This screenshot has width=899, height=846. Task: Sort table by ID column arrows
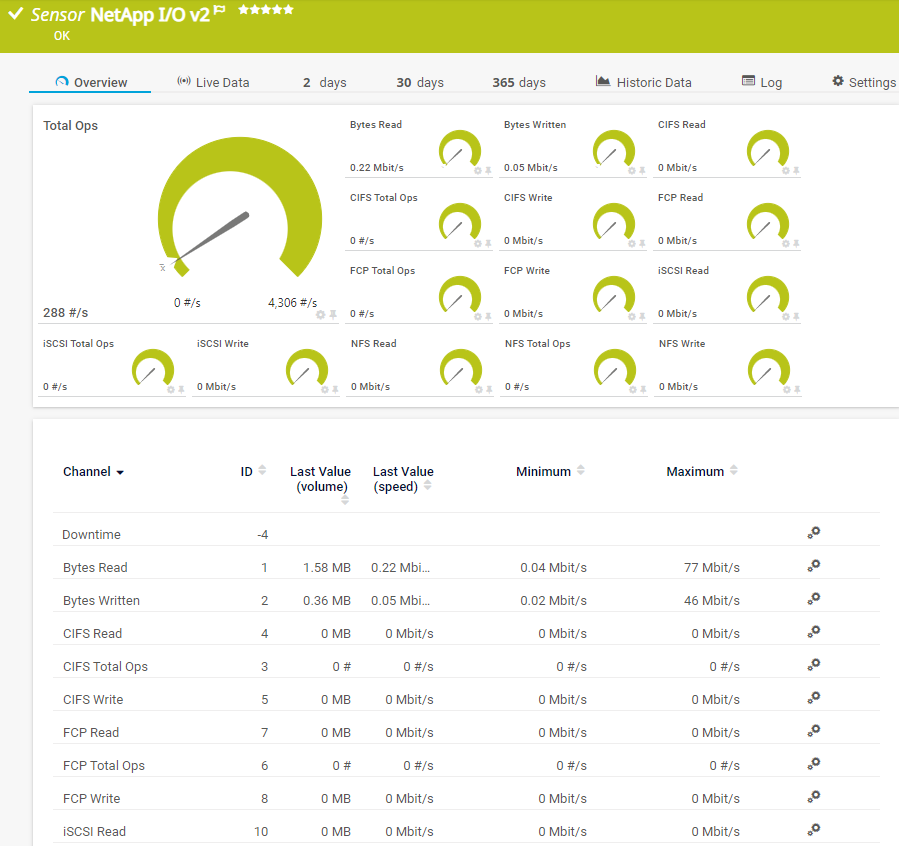click(262, 471)
